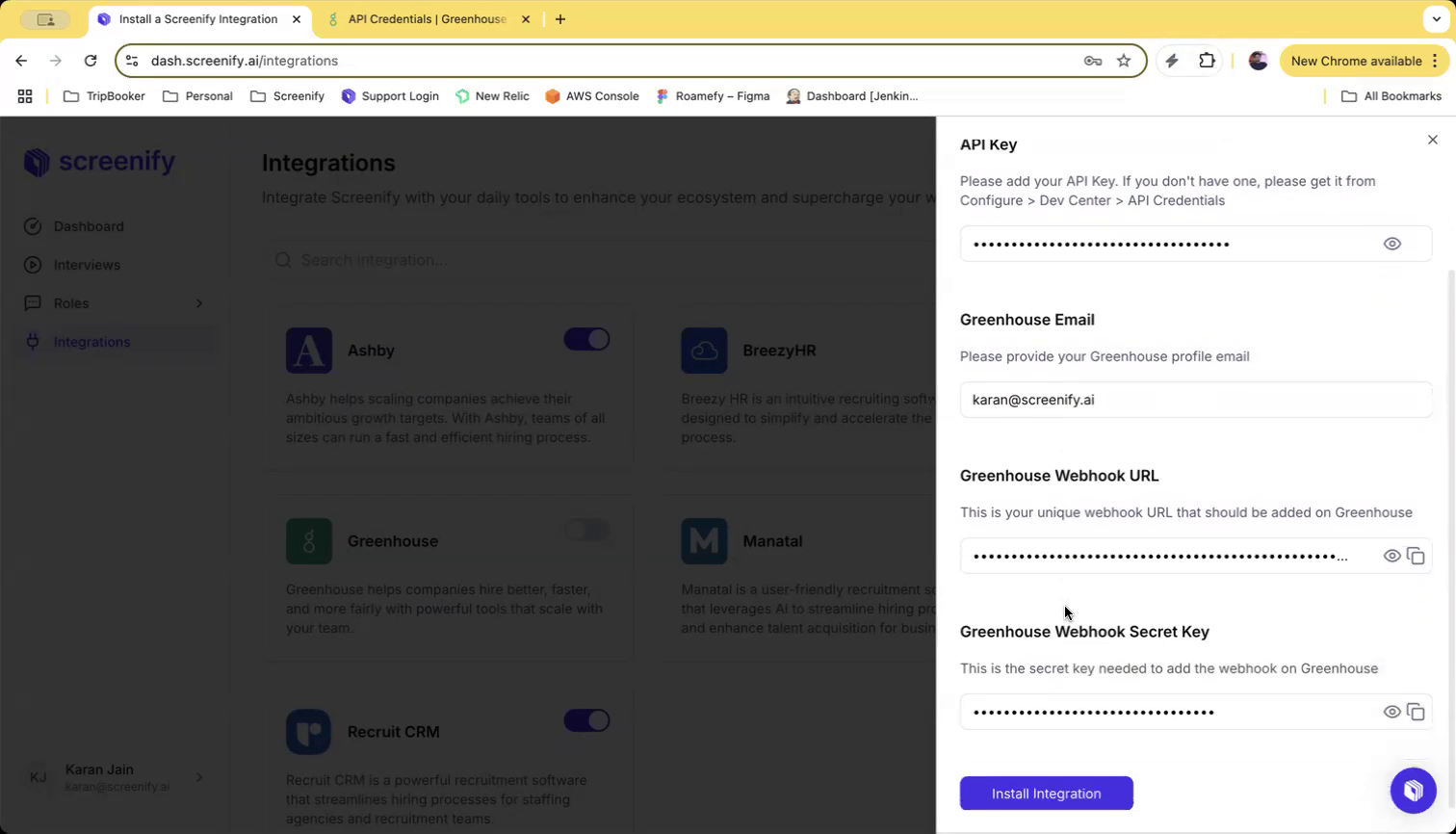This screenshot has width=1456, height=834.
Task: Open the All Bookmarks folder
Action: pos(1391,96)
